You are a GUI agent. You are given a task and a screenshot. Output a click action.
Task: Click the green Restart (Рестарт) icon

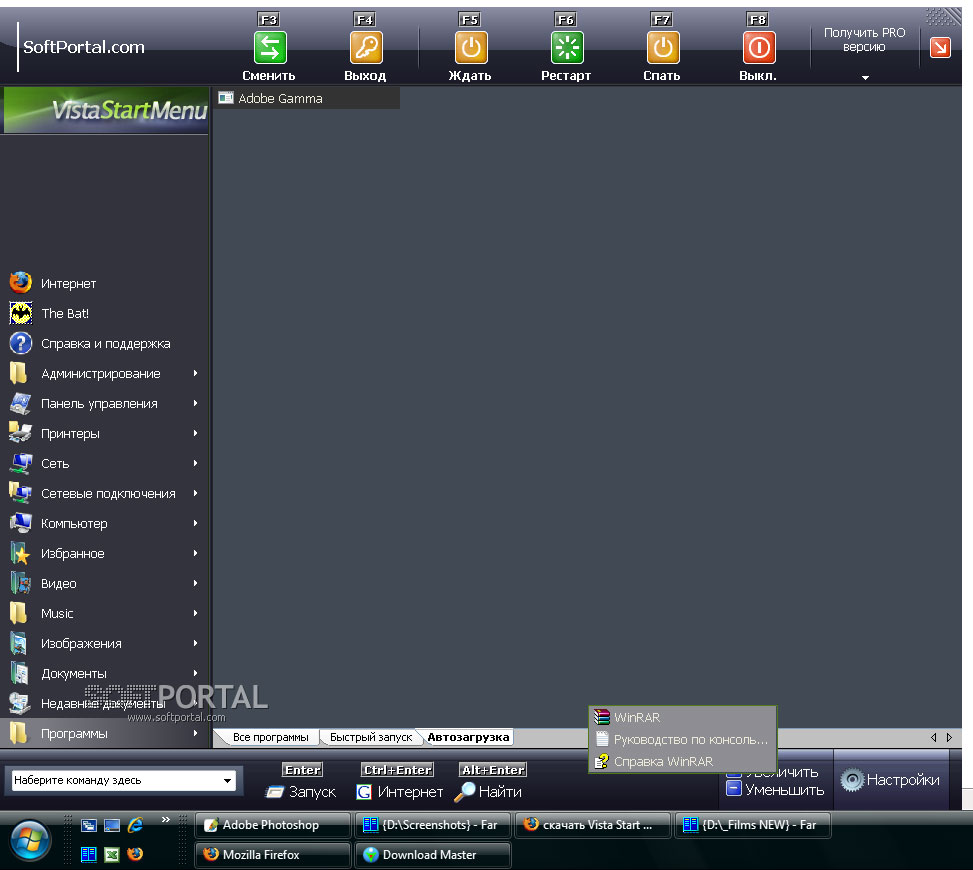tap(567, 48)
